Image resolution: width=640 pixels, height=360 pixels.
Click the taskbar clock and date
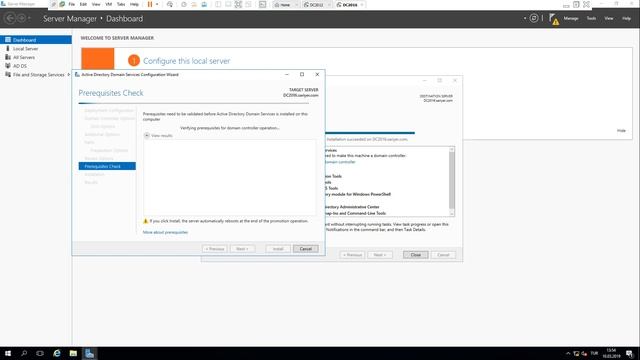click(x=611, y=353)
